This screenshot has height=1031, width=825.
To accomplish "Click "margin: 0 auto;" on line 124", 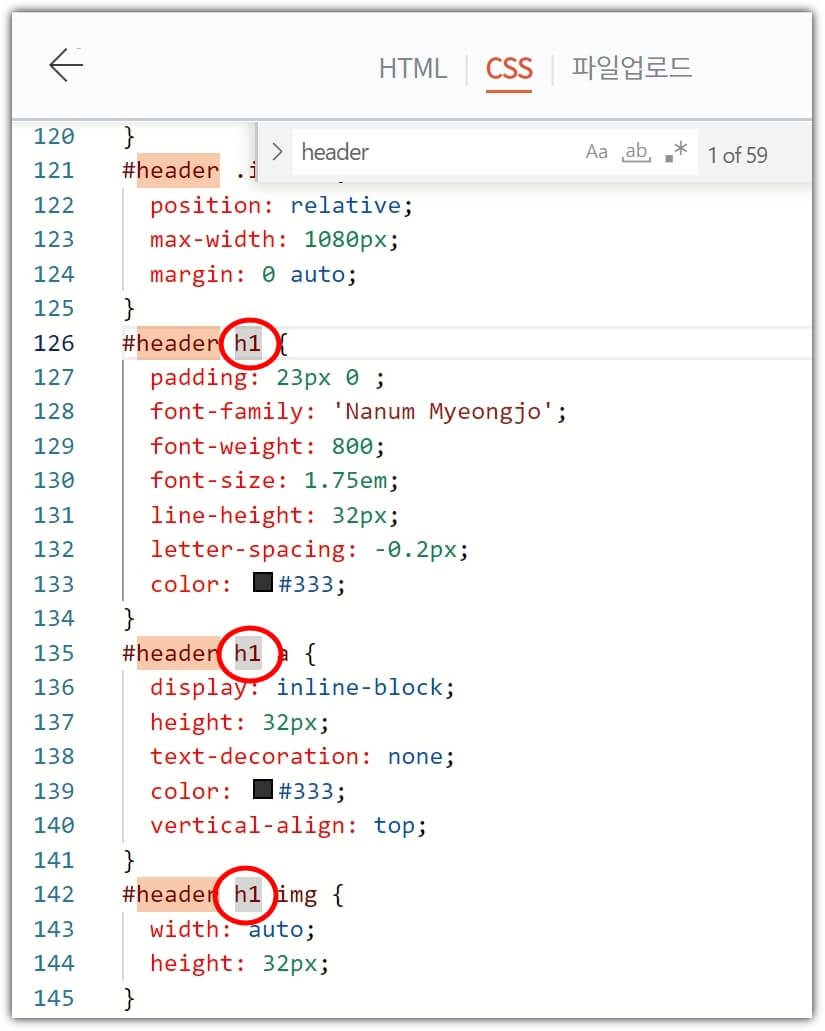I will [x=253, y=275].
